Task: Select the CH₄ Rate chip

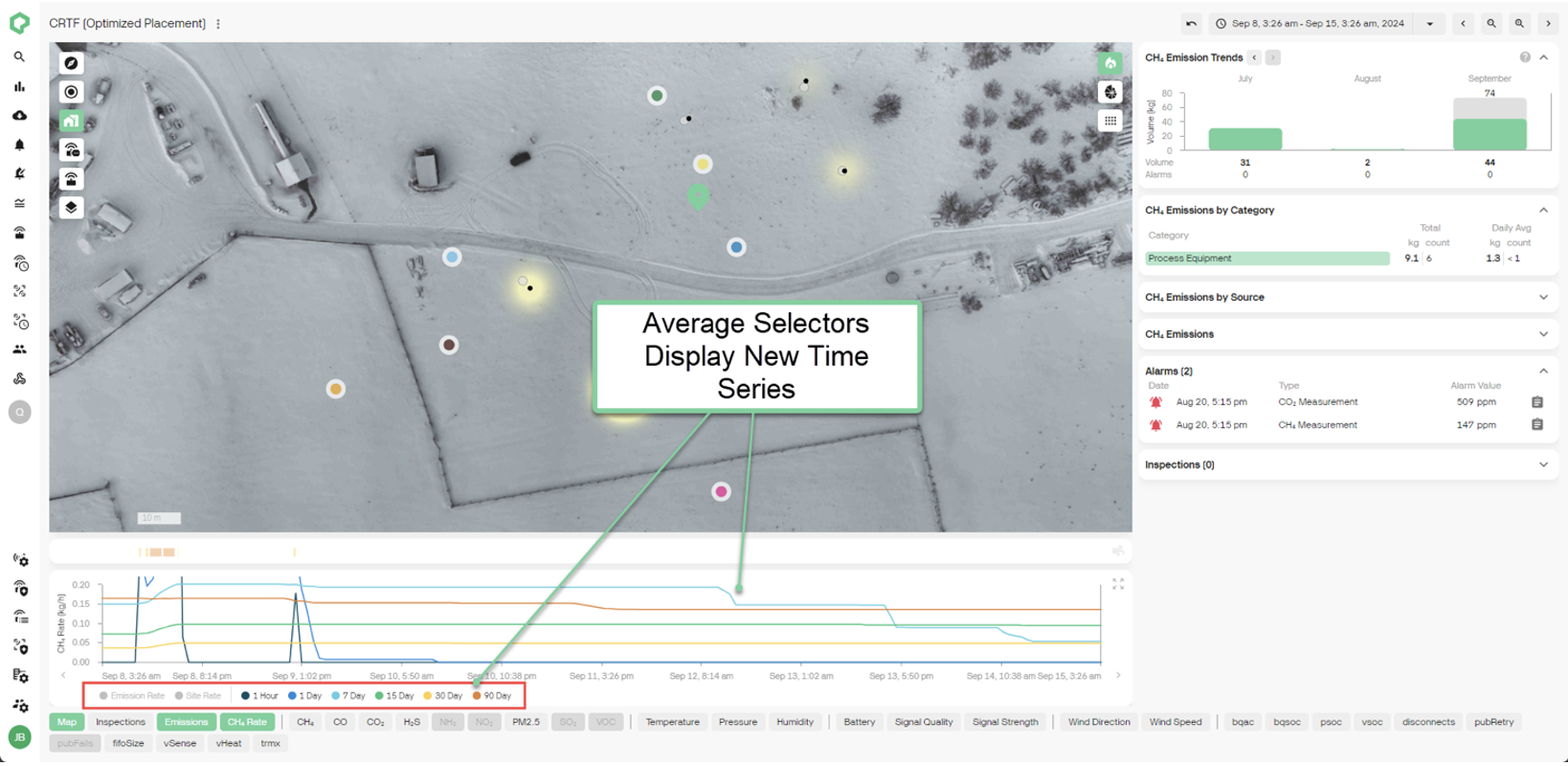Action: pos(247,722)
